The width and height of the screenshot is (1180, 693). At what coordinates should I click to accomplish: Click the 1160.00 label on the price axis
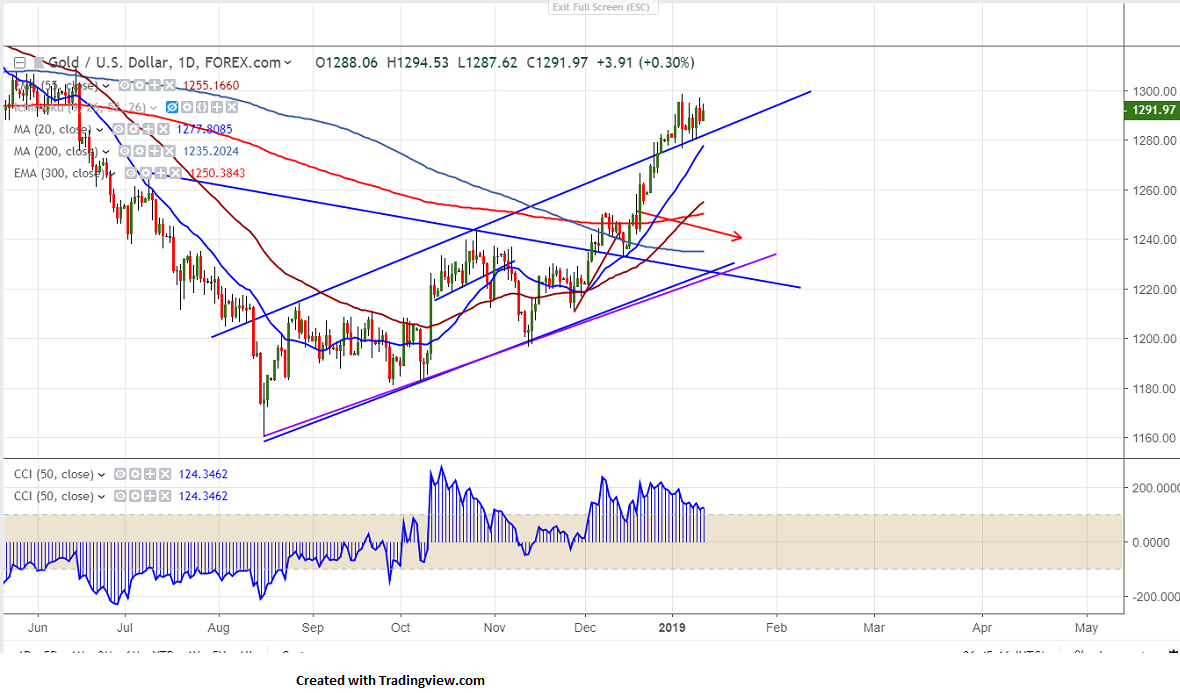[x=1154, y=438]
